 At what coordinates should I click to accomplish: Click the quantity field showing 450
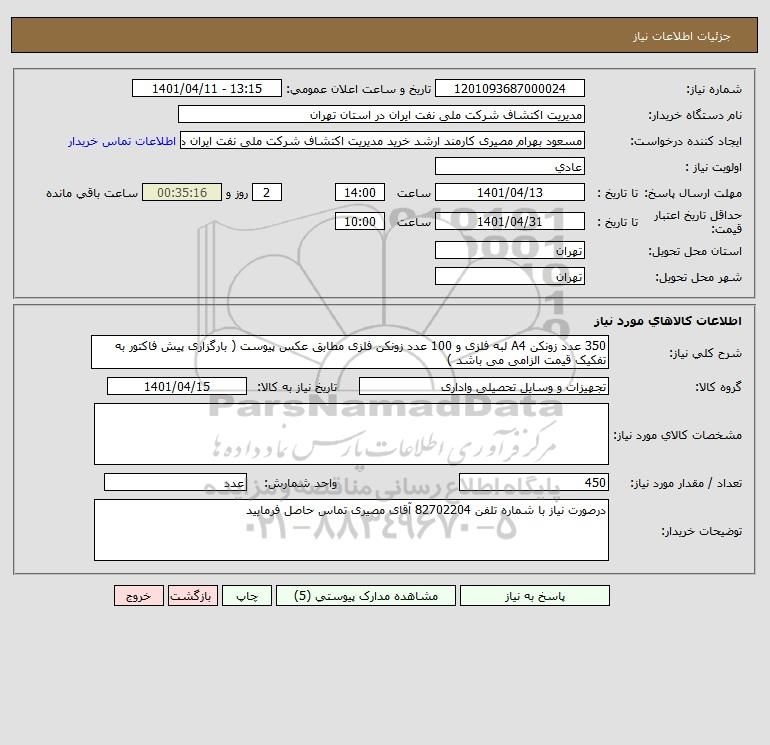tap(534, 482)
